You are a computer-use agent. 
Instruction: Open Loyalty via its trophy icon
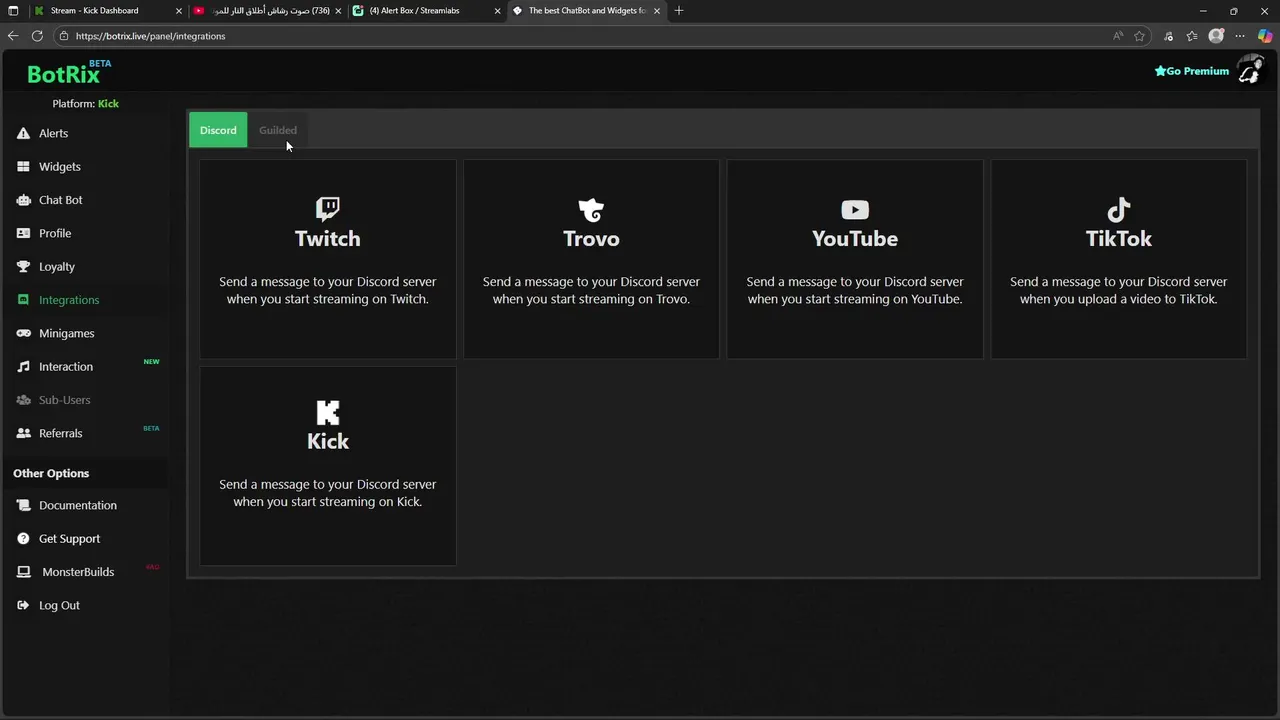pyautogui.click(x=23, y=267)
